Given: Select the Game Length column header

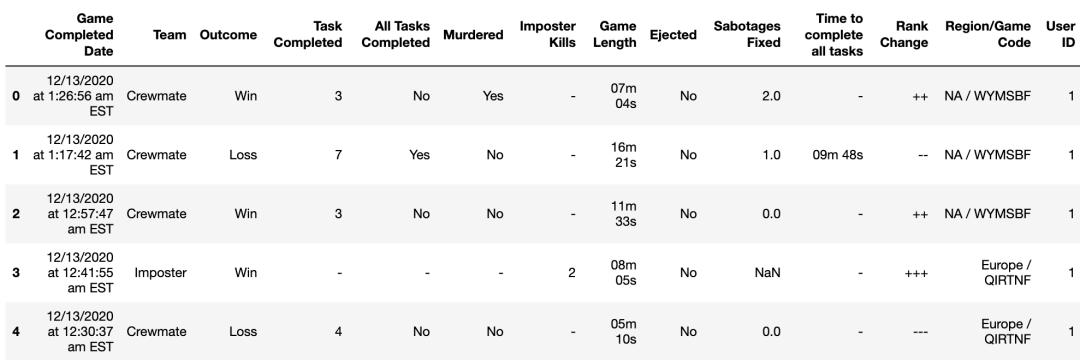Looking at the screenshot, I should 618,34.
